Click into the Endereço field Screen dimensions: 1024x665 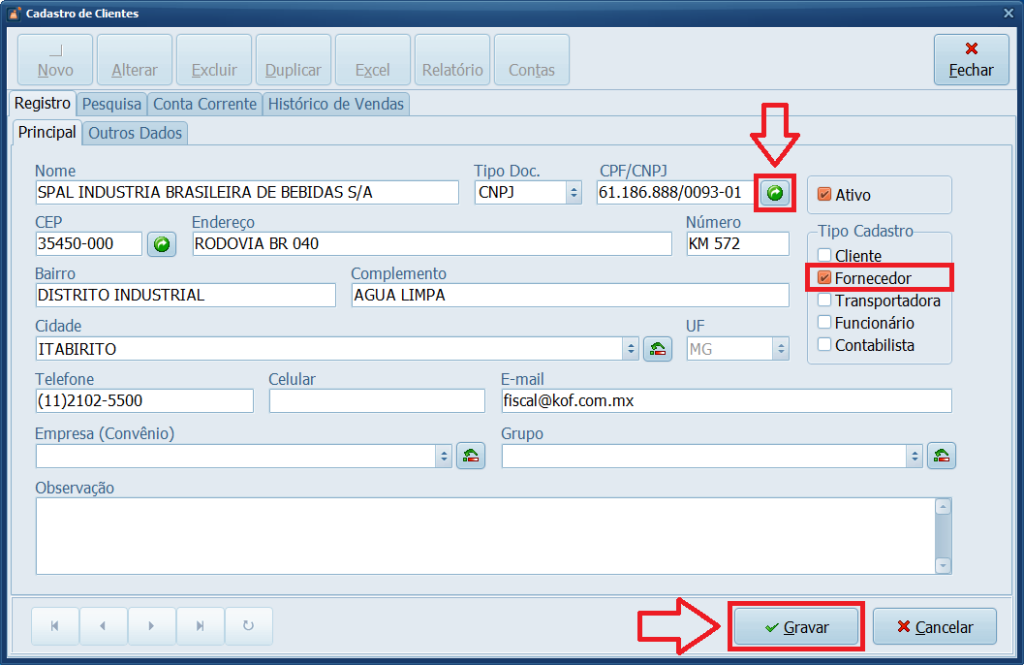click(432, 244)
